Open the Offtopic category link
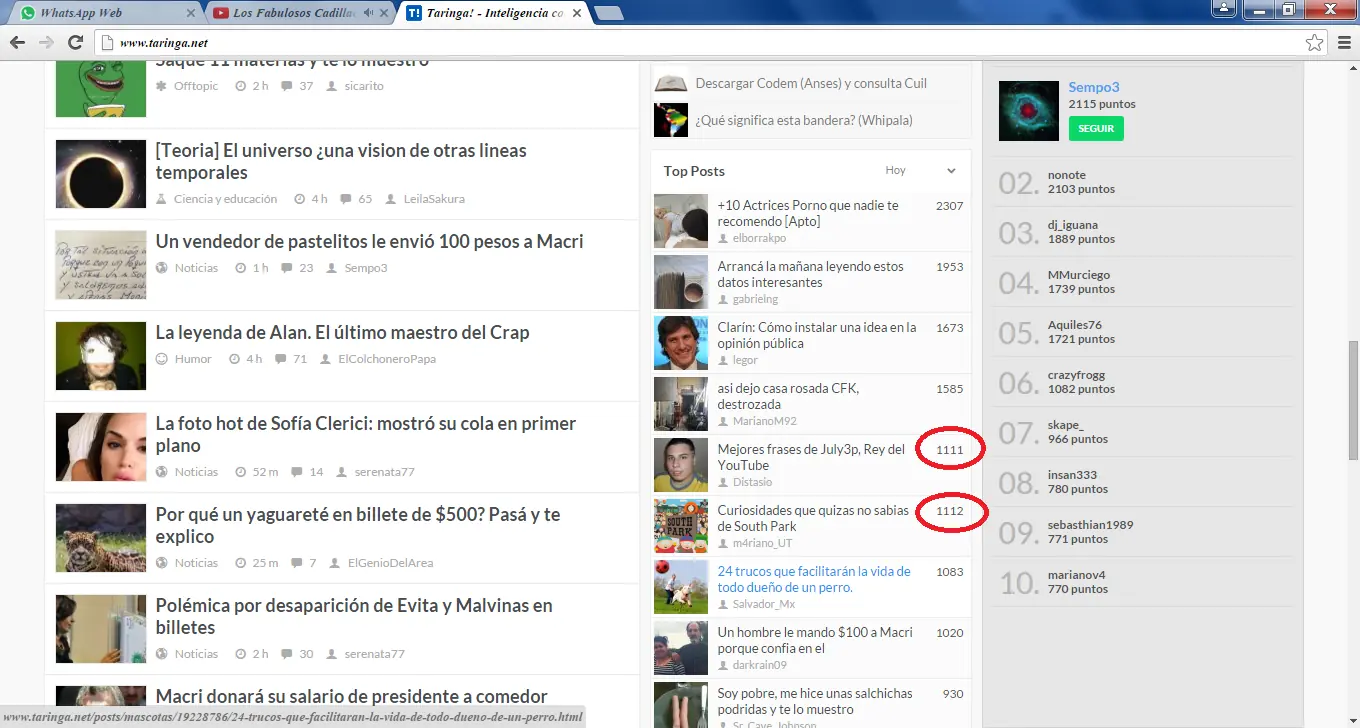 click(196, 86)
